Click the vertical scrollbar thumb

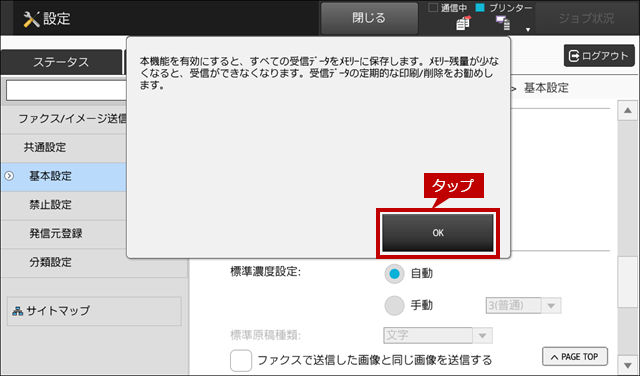[x=628, y=282]
